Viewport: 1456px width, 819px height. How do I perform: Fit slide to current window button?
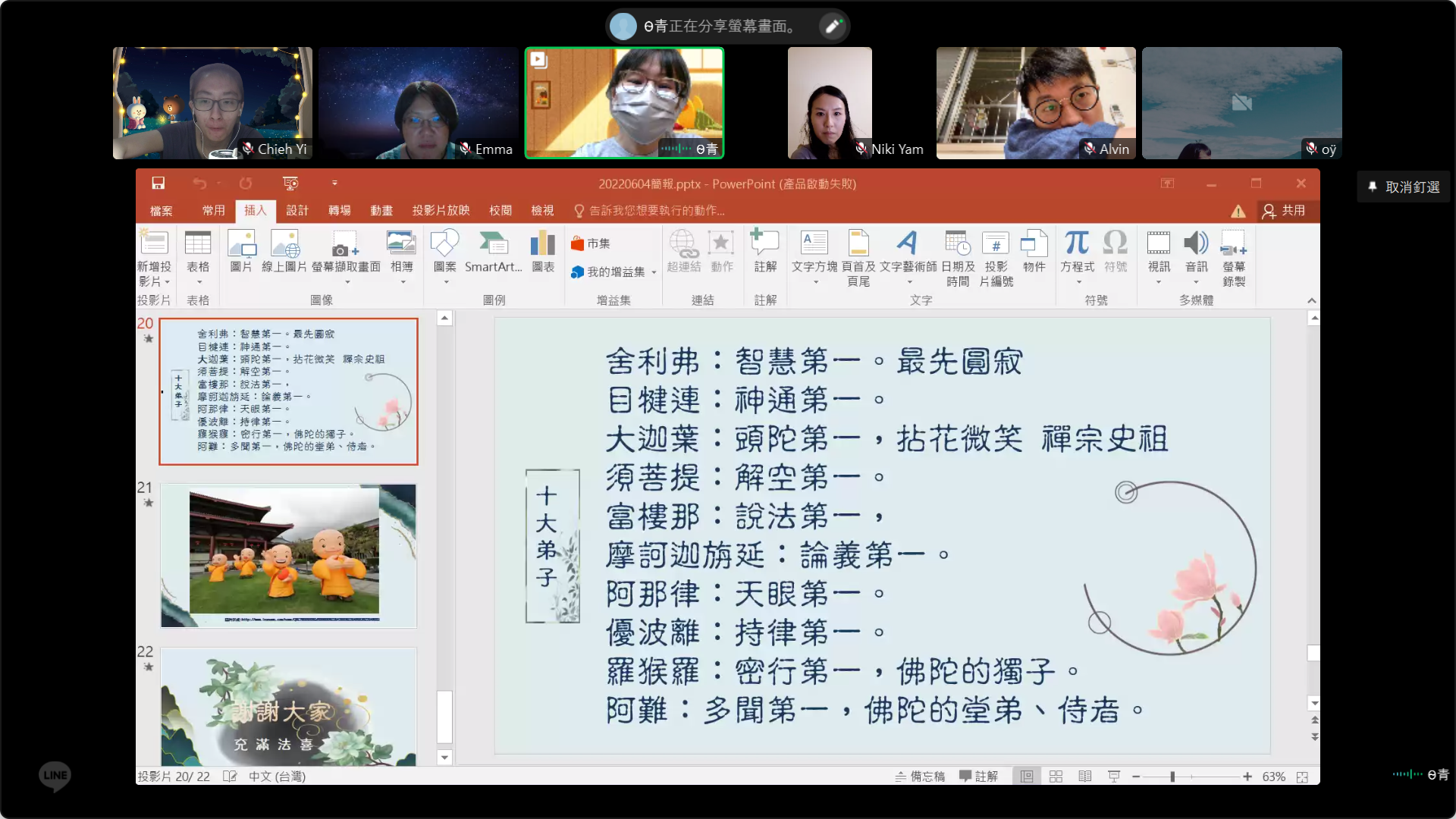click(1302, 777)
